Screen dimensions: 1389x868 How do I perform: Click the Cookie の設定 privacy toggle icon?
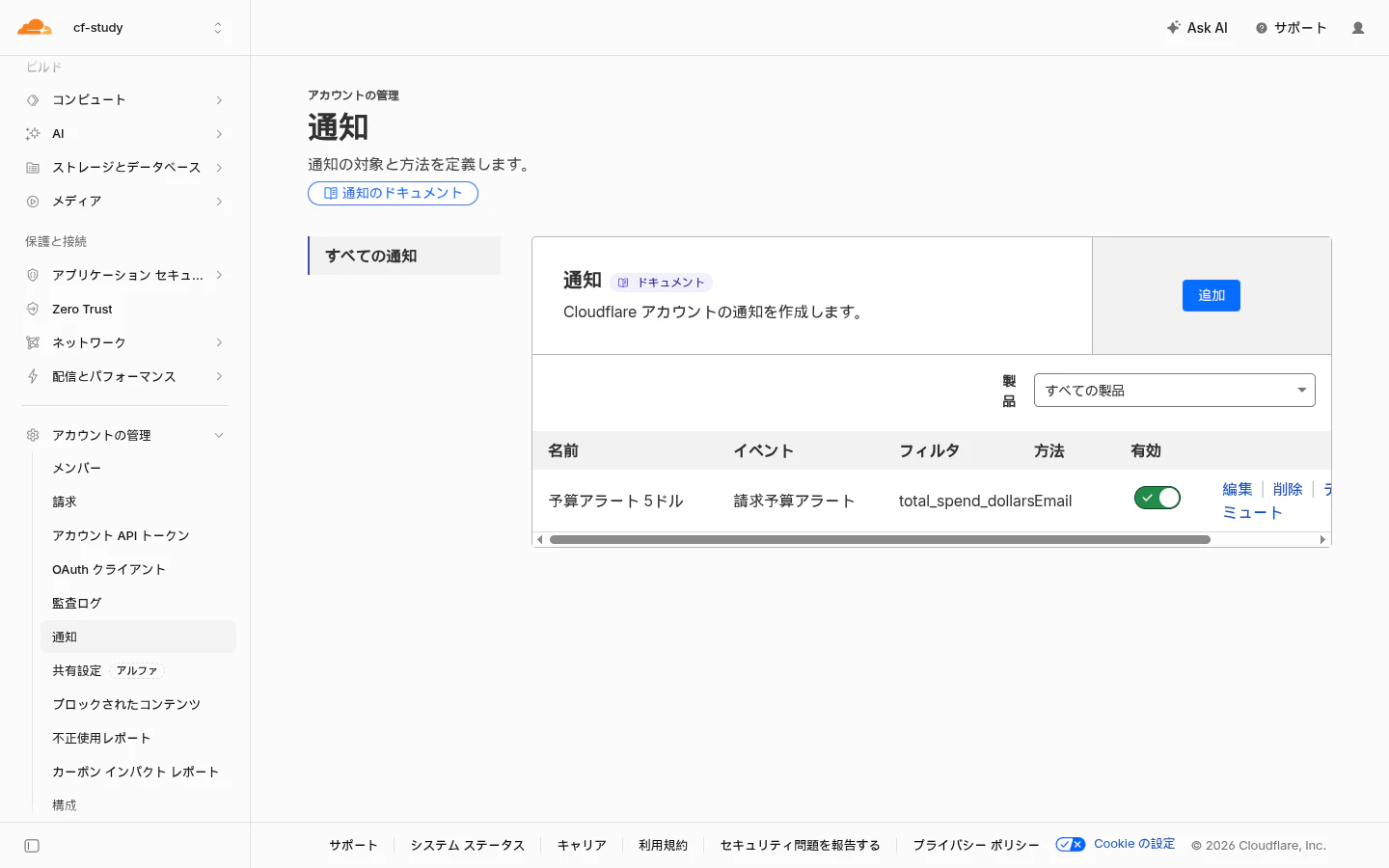(1070, 844)
